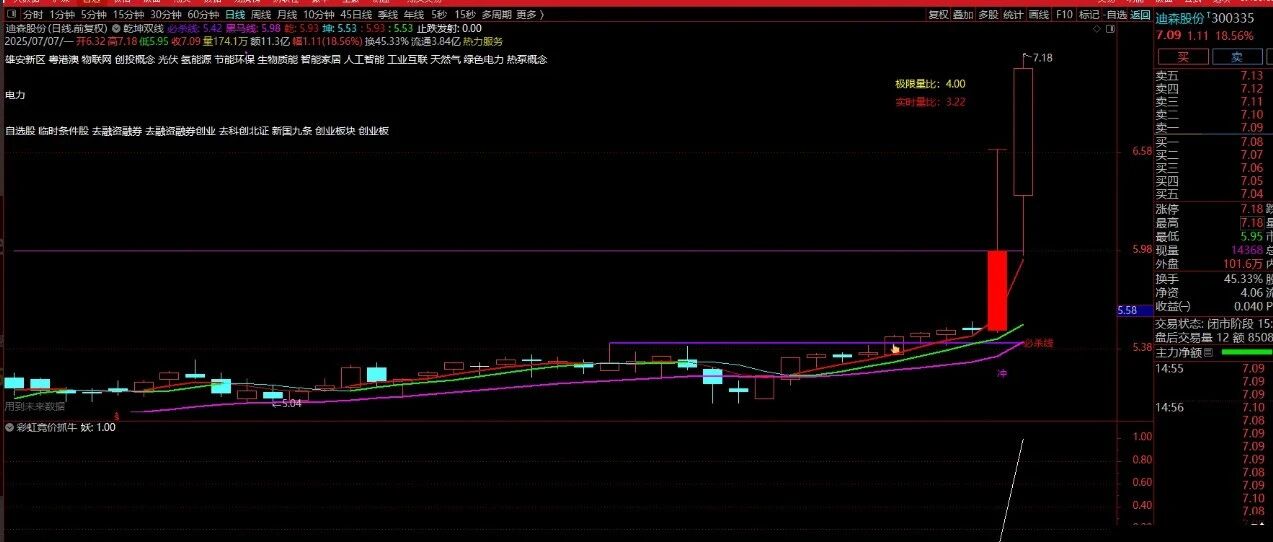The image size is (1273, 542).
Task: Click the small icon after 主力净额
Action: [x=1207, y=352]
